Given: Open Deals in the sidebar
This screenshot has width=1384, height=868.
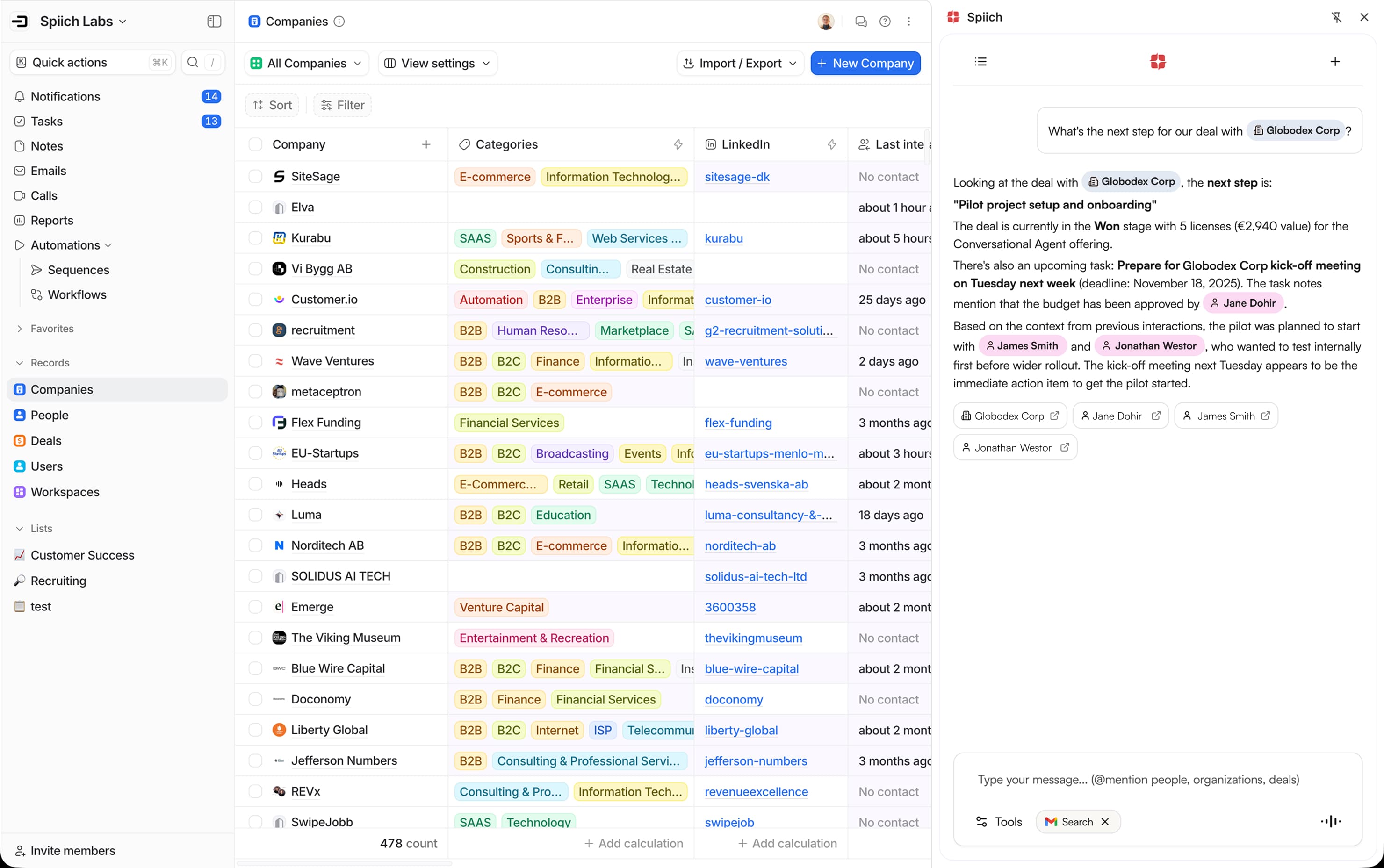Looking at the screenshot, I should point(46,441).
